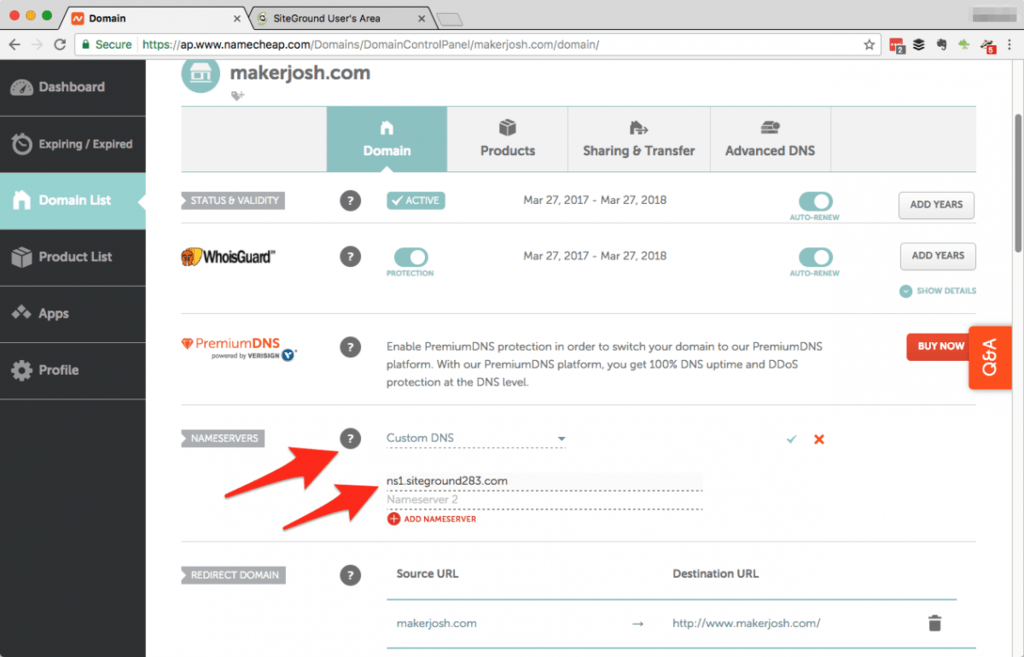Click the WhoisGuard logo
The width and height of the screenshot is (1024, 657).
228,257
